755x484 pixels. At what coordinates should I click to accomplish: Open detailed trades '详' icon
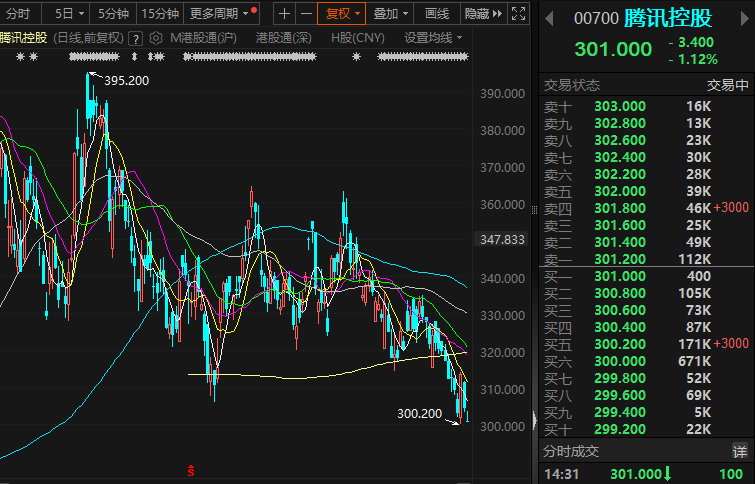coord(740,451)
